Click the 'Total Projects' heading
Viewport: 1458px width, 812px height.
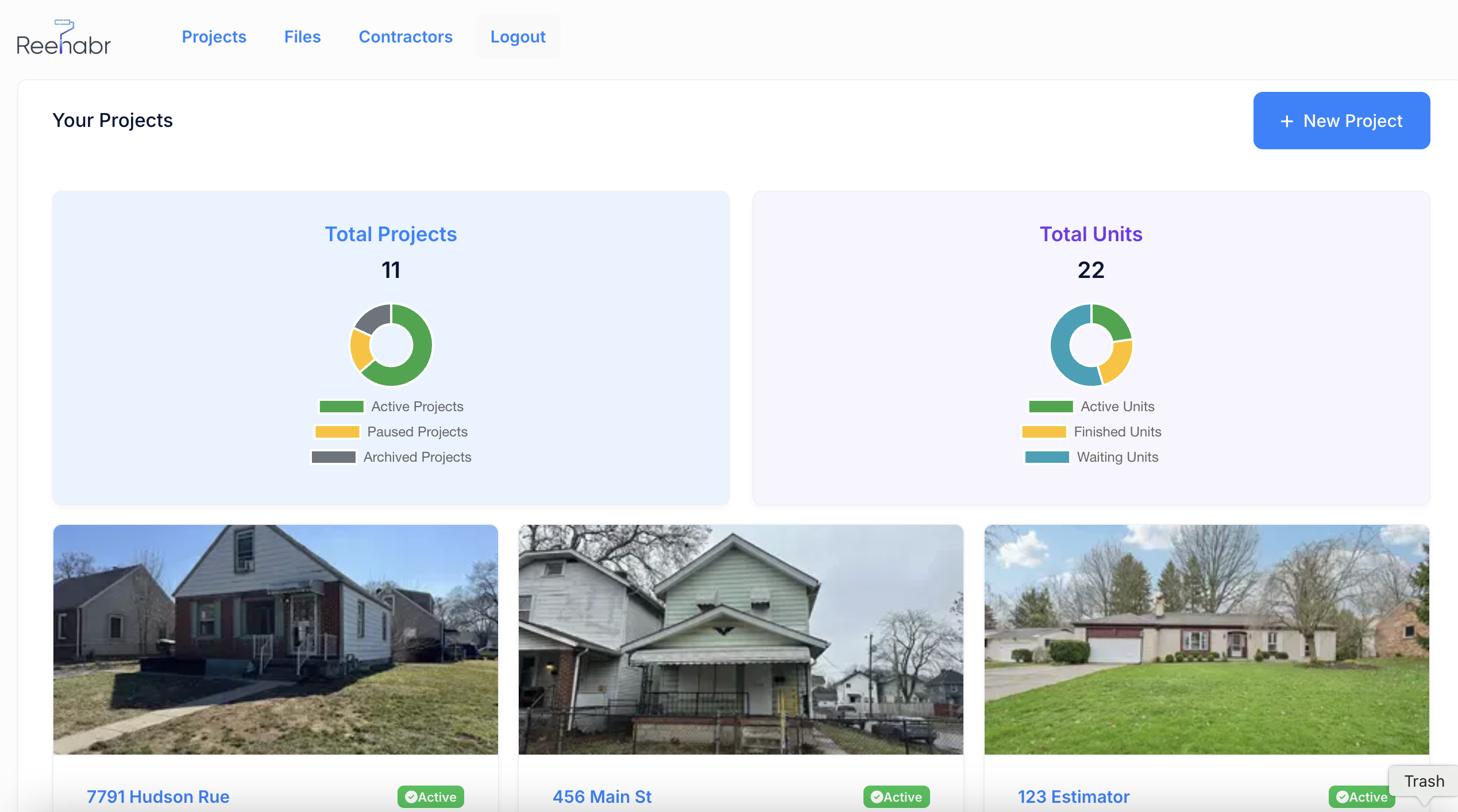pos(391,234)
